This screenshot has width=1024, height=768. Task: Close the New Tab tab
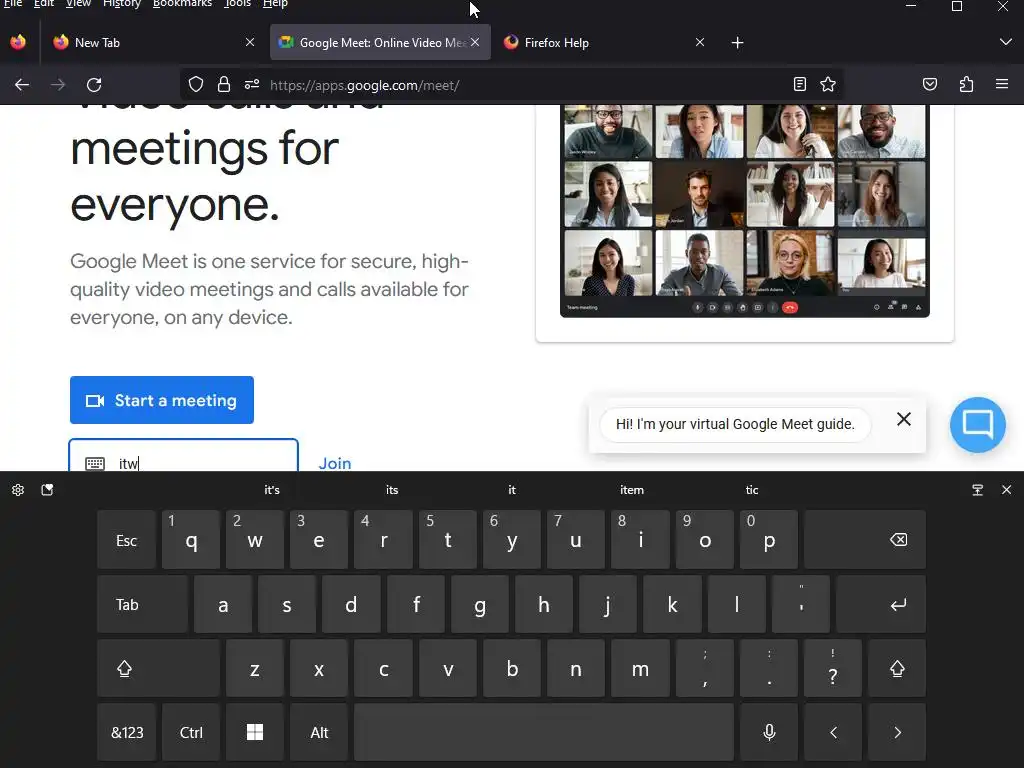pyautogui.click(x=249, y=42)
